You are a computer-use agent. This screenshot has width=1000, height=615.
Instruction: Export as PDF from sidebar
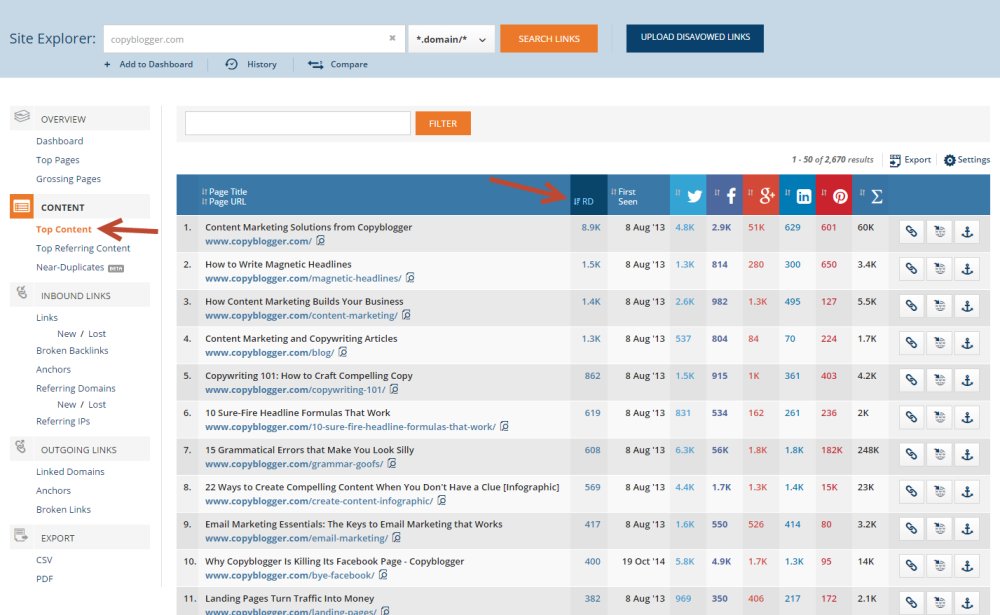pos(45,579)
